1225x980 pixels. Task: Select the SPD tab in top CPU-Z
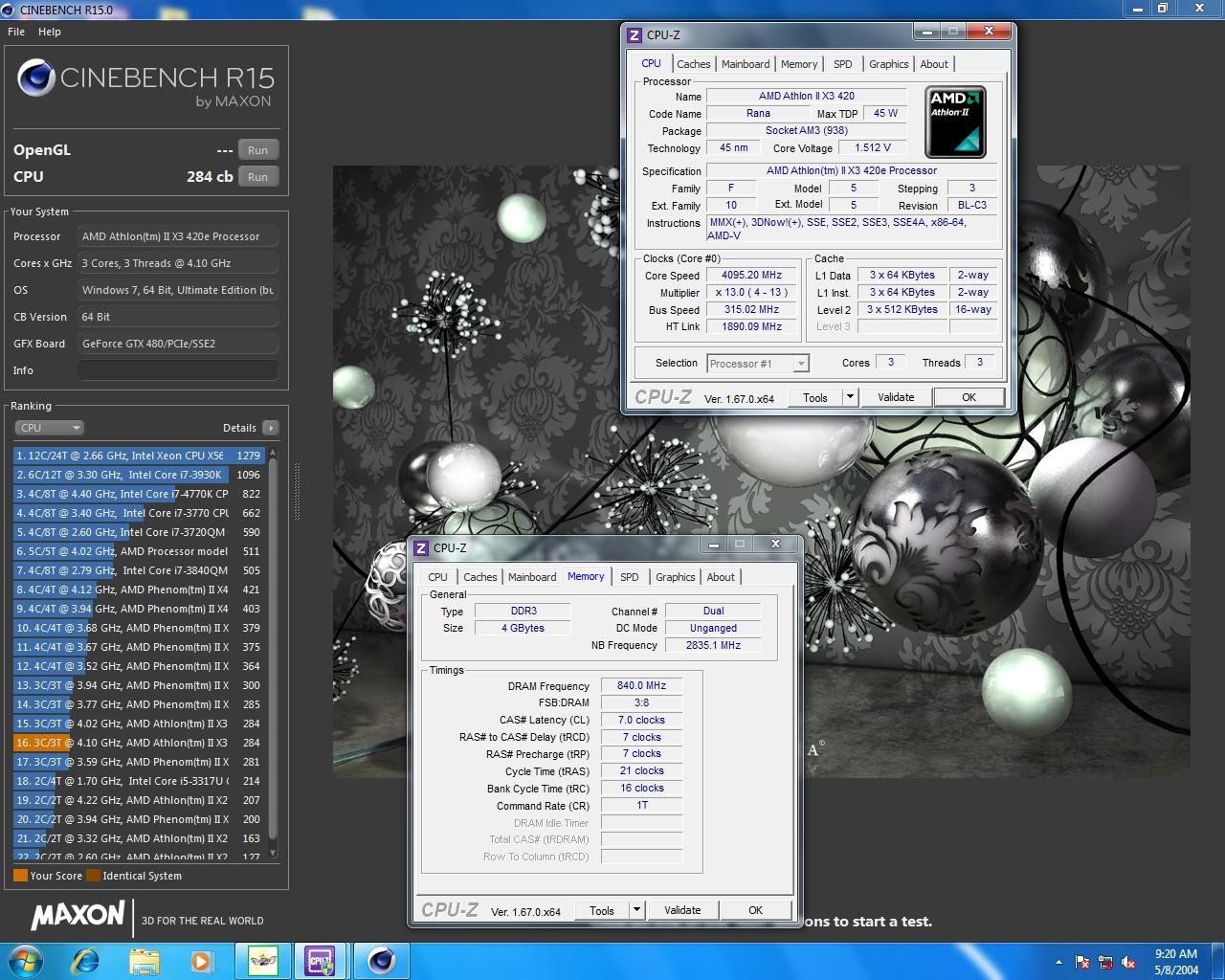click(x=843, y=64)
